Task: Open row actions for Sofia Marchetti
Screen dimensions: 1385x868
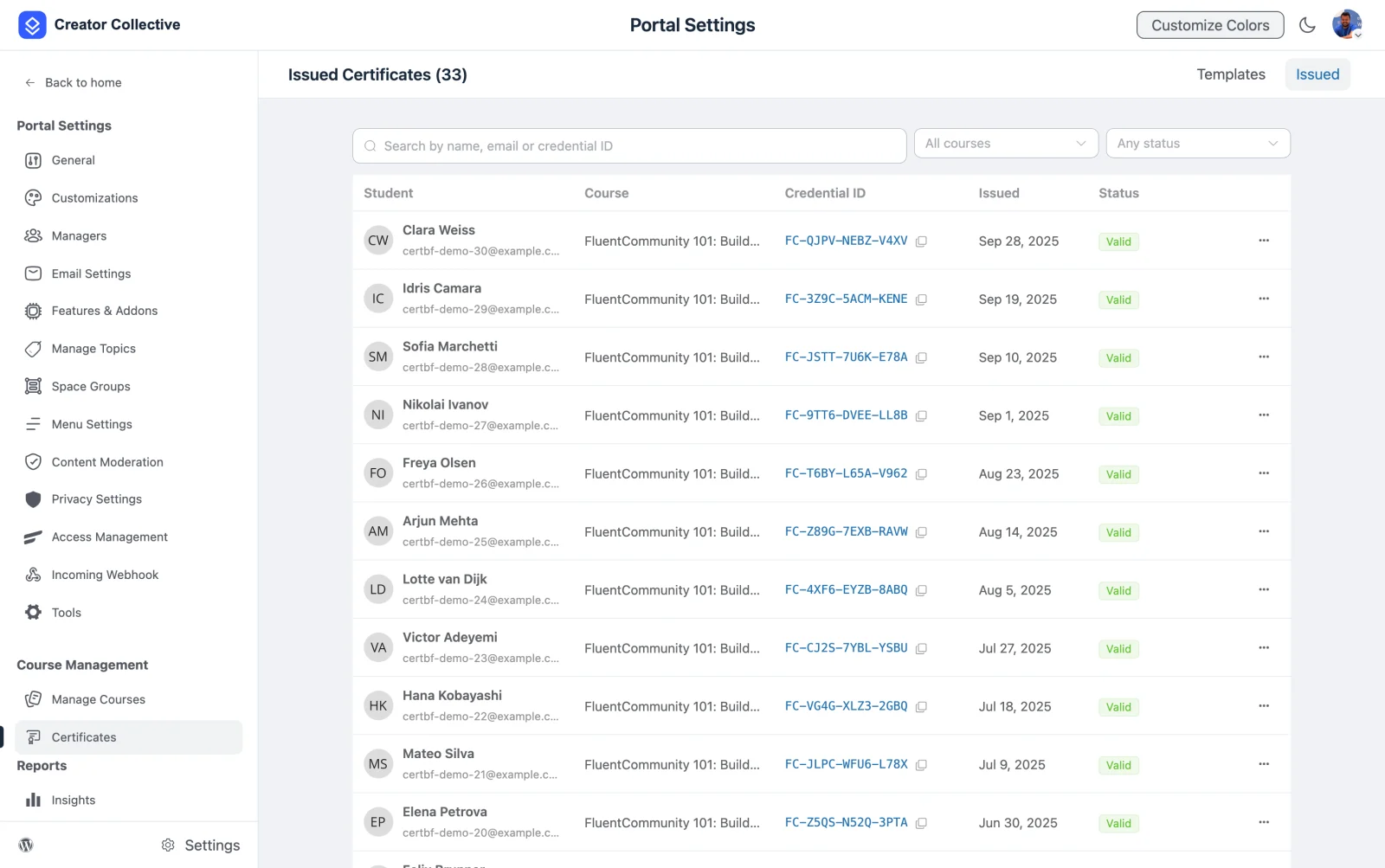Action: 1264,357
